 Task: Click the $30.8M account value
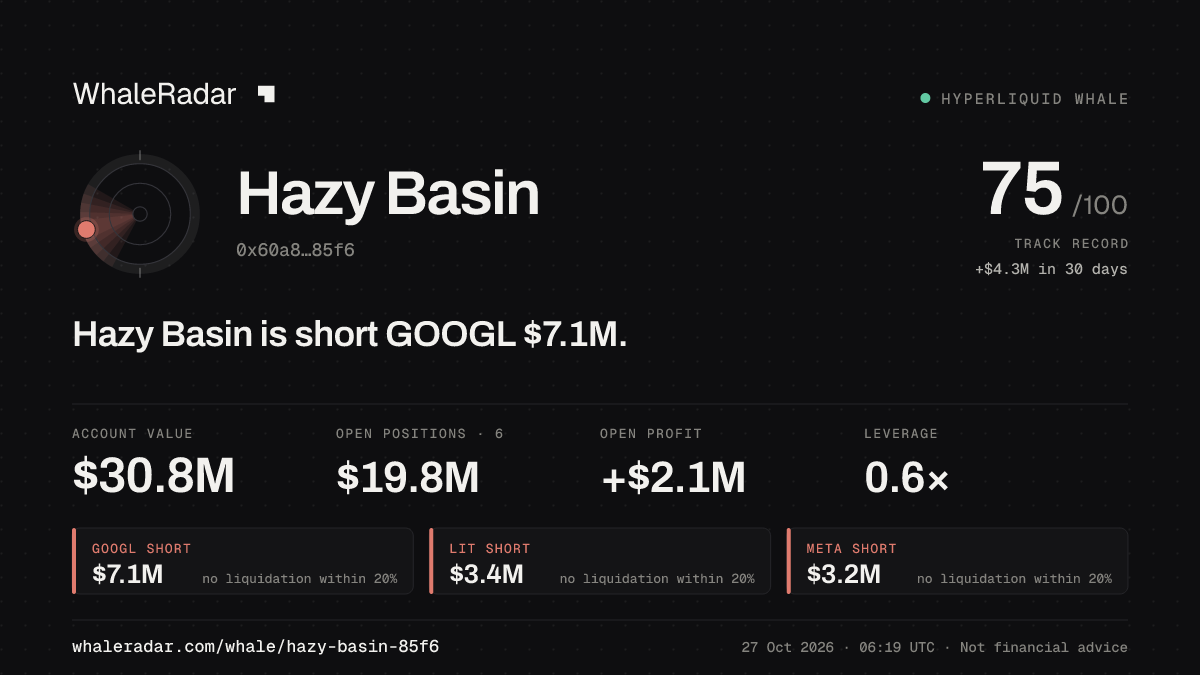click(154, 477)
